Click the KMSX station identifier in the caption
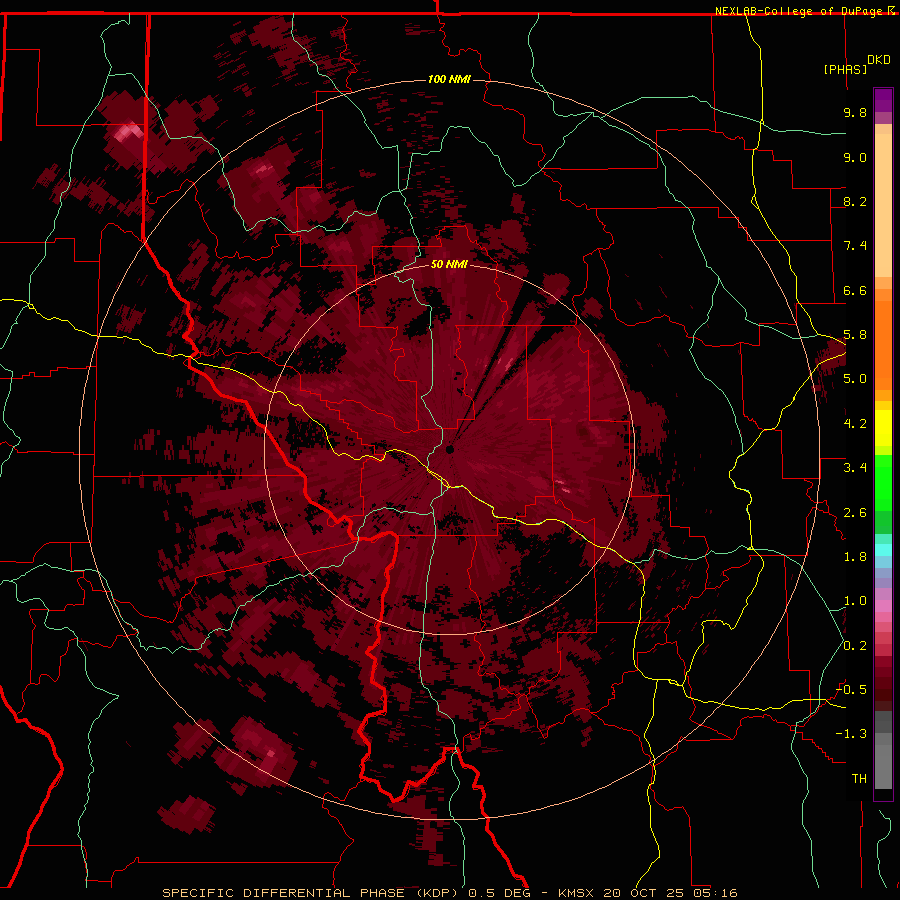 click(577, 893)
